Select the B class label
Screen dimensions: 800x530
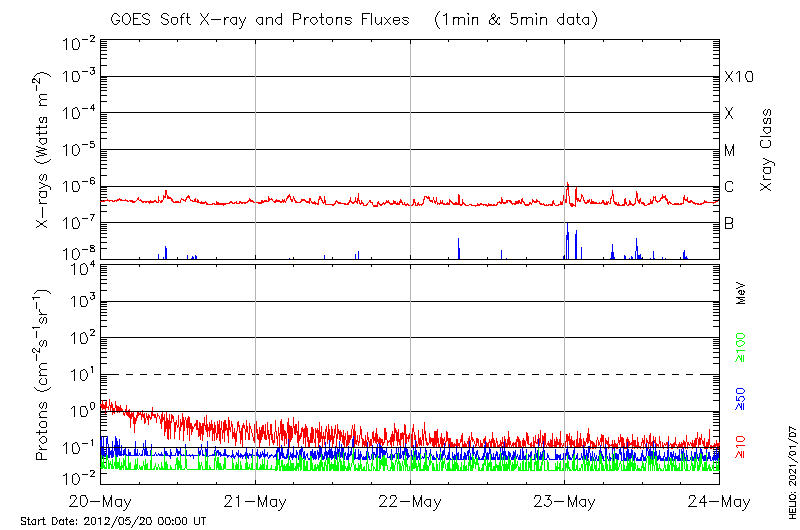point(729,223)
